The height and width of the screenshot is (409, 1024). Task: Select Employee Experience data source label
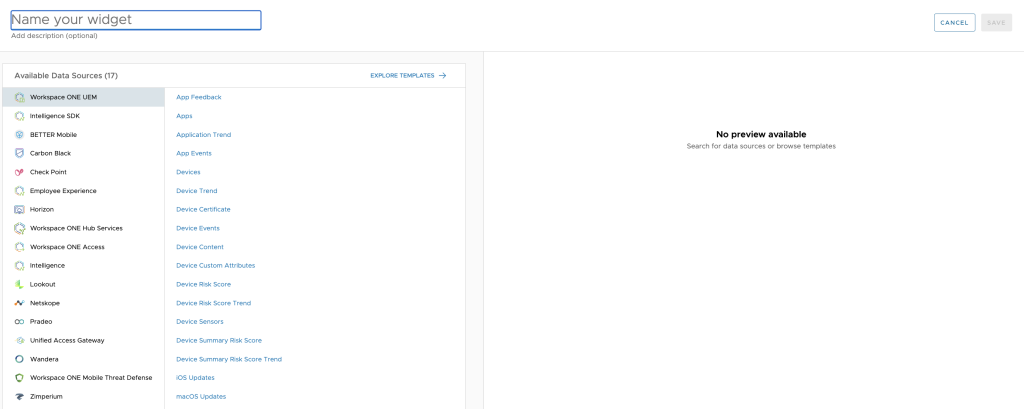point(63,191)
